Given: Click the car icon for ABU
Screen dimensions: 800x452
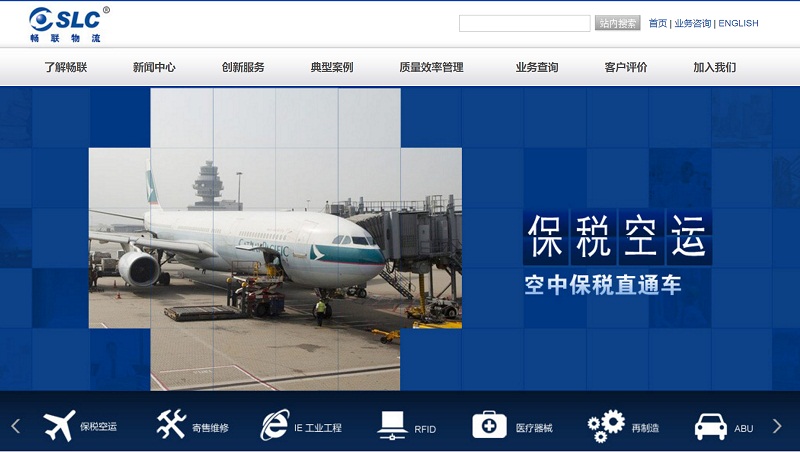Looking at the screenshot, I should tap(711, 426).
